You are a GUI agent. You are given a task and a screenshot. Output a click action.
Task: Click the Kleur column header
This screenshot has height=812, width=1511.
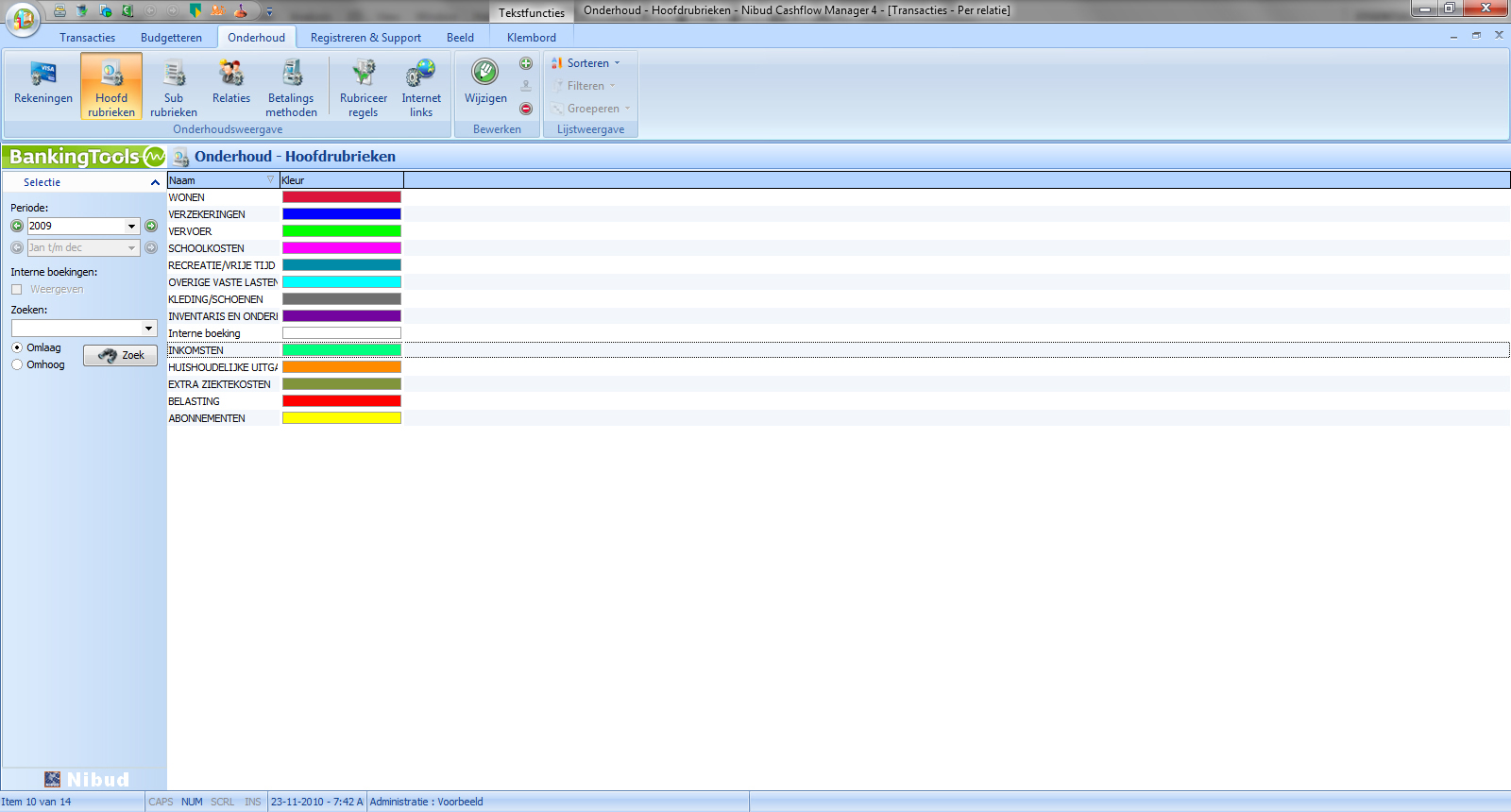coord(342,180)
